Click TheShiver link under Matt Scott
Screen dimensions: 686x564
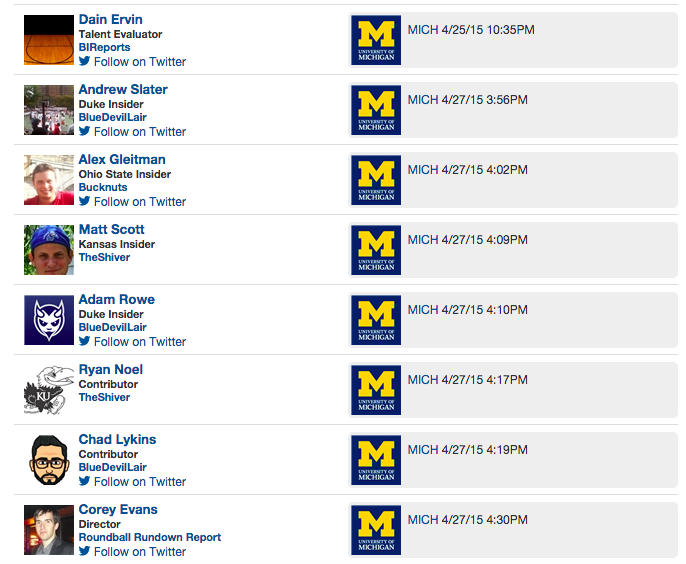coord(104,257)
